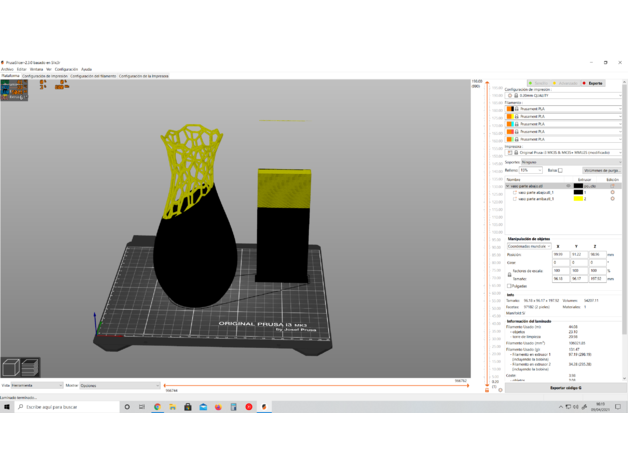Viewport: 628px width, 472px height.
Task: Toggle the Borde checkbox
Action: [561, 170]
